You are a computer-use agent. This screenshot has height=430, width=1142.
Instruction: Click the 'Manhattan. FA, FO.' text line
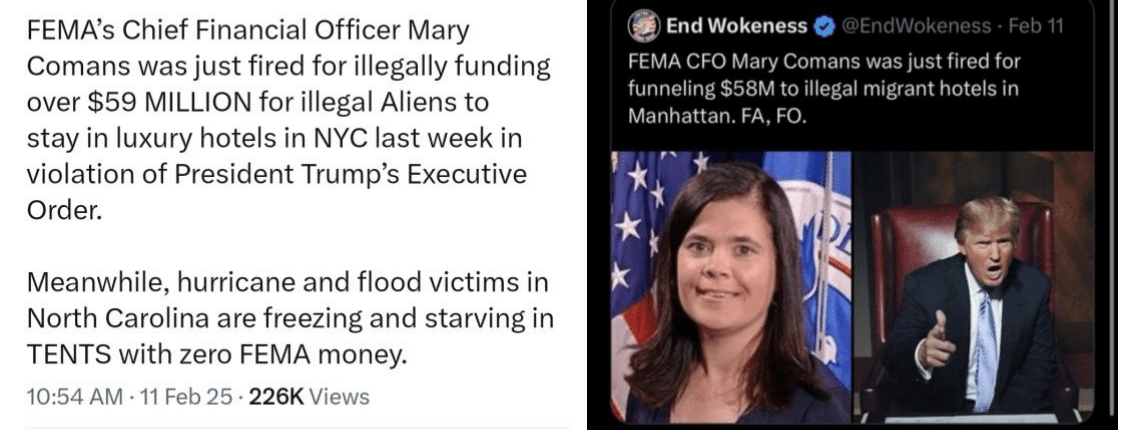tap(717, 116)
